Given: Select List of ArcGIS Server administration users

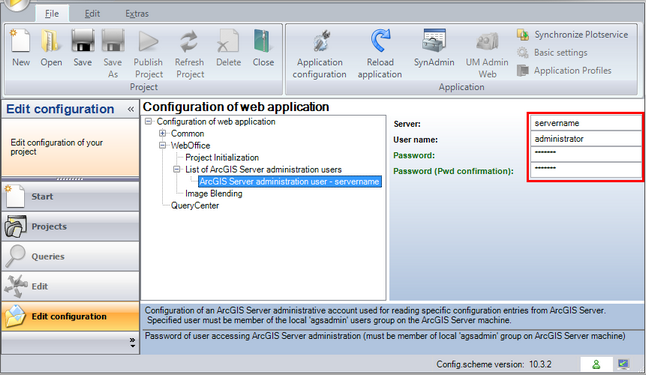Looking at the screenshot, I should pyautogui.click(x=263, y=169).
